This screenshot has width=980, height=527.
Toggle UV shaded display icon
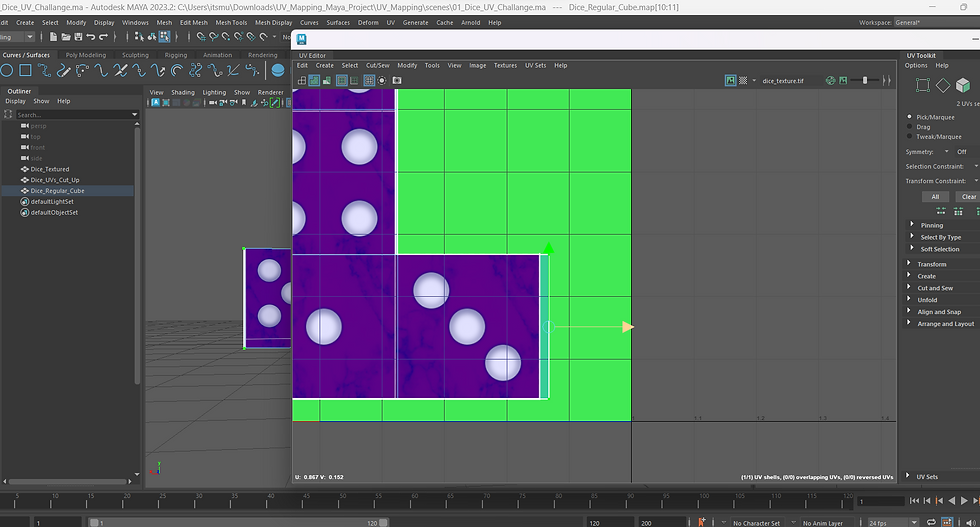pos(314,81)
